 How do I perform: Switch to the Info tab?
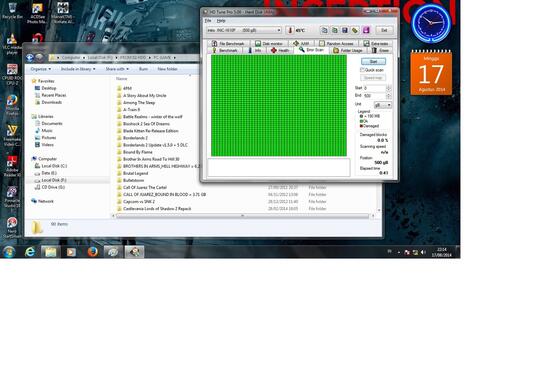pyautogui.click(x=255, y=51)
